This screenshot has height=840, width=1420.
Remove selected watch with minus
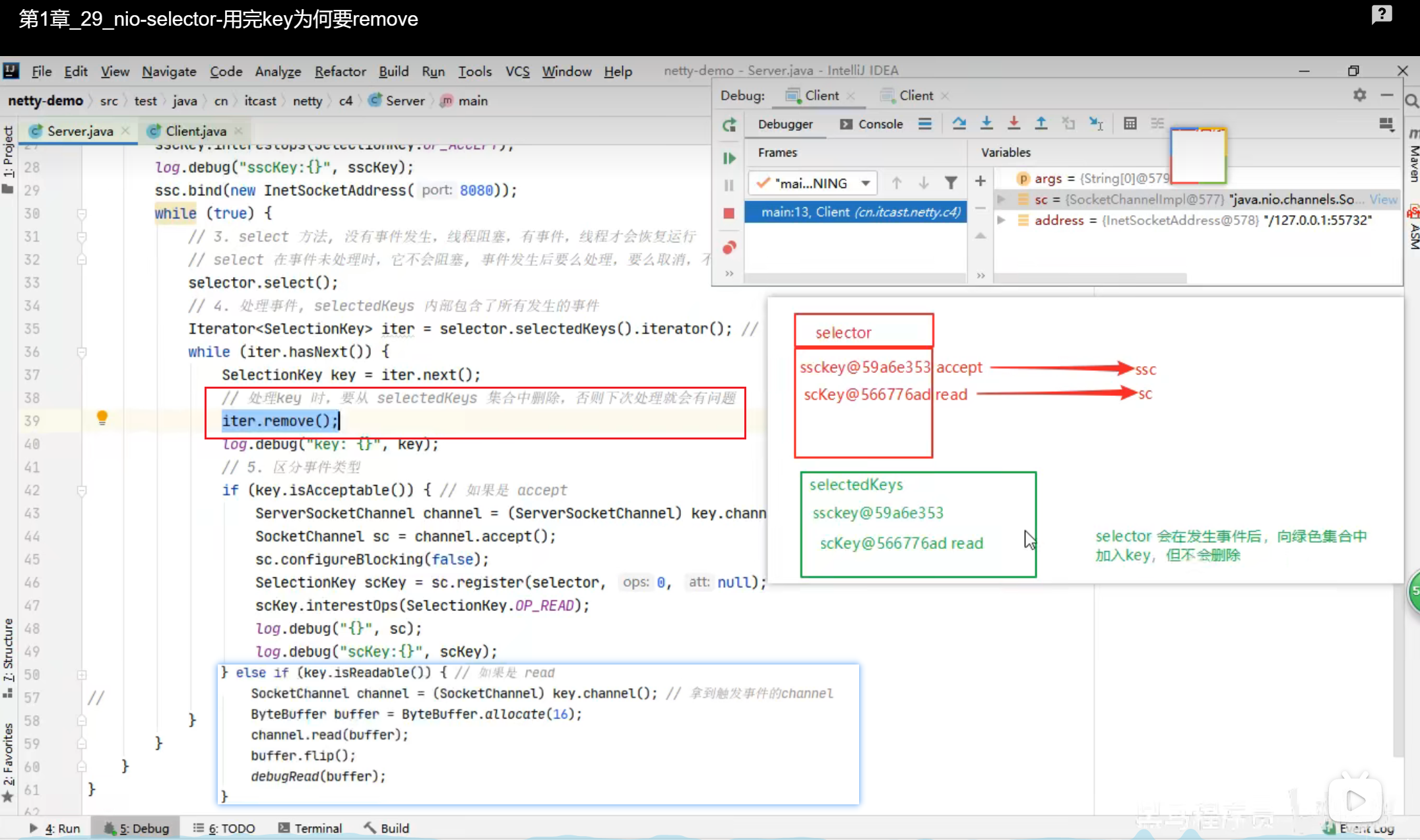click(981, 208)
